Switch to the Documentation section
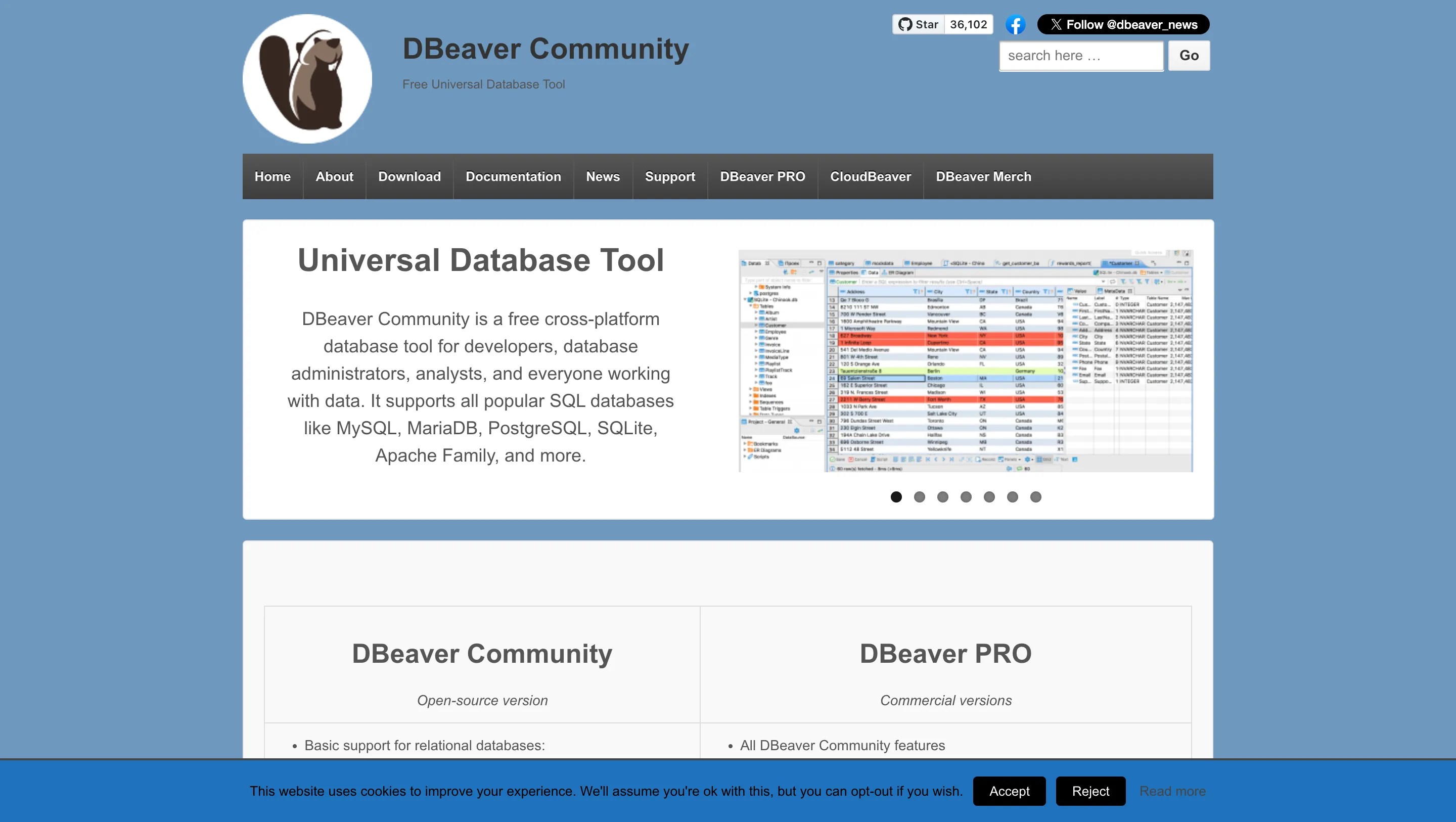This screenshot has height=822, width=1456. click(513, 176)
